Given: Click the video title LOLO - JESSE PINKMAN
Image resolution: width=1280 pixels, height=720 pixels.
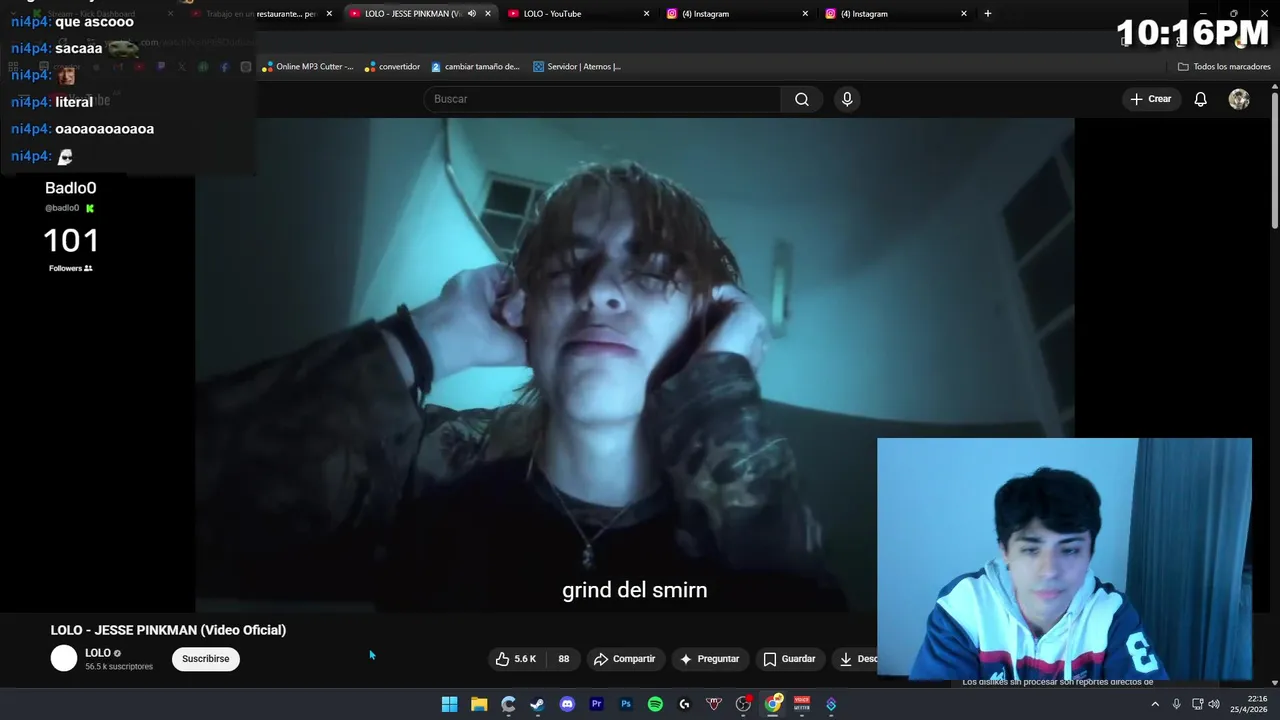Looking at the screenshot, I should click(168, 630).
